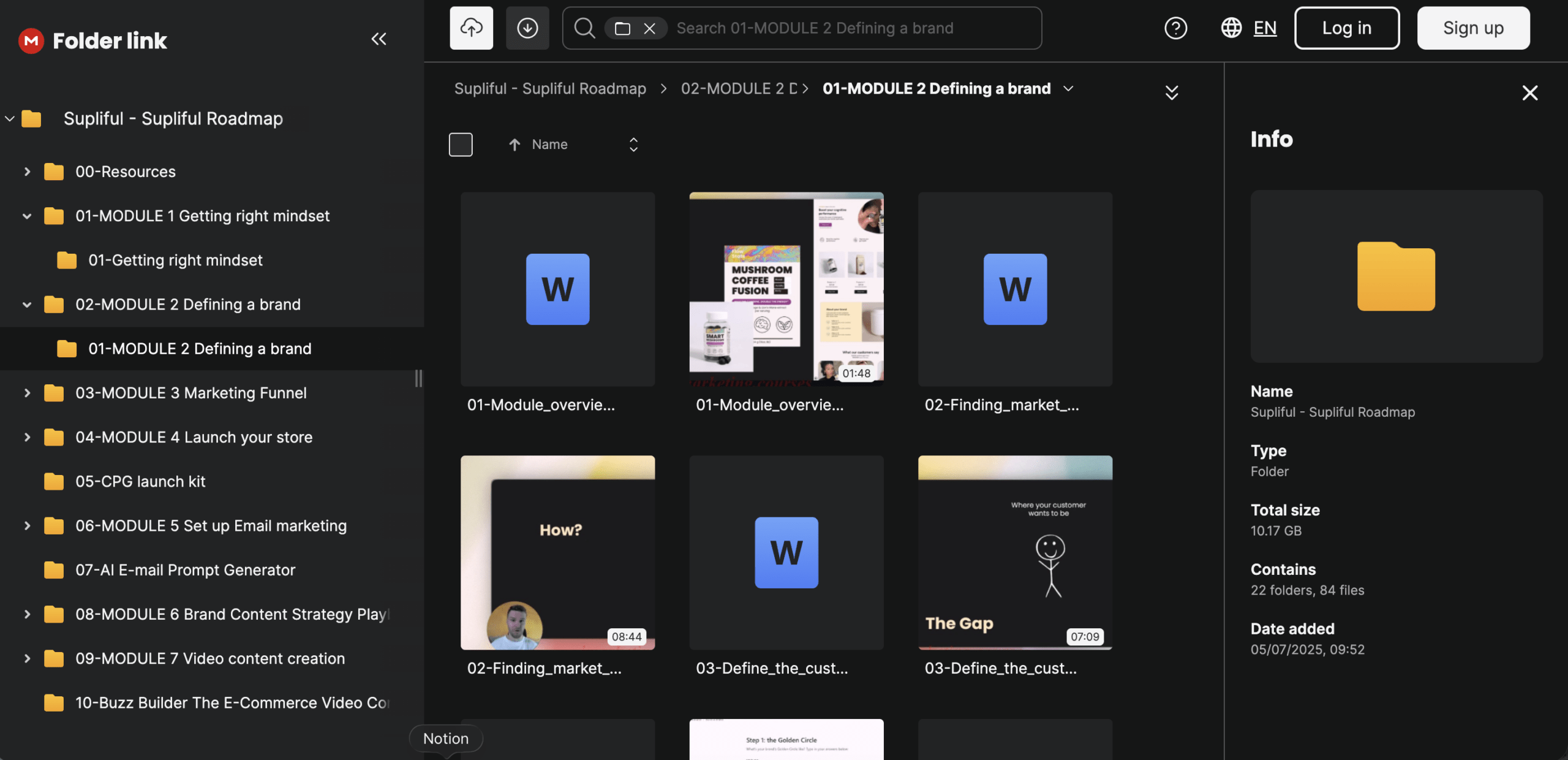
Task: Tick the select all checkbox
Action: (x=461, y=145)
